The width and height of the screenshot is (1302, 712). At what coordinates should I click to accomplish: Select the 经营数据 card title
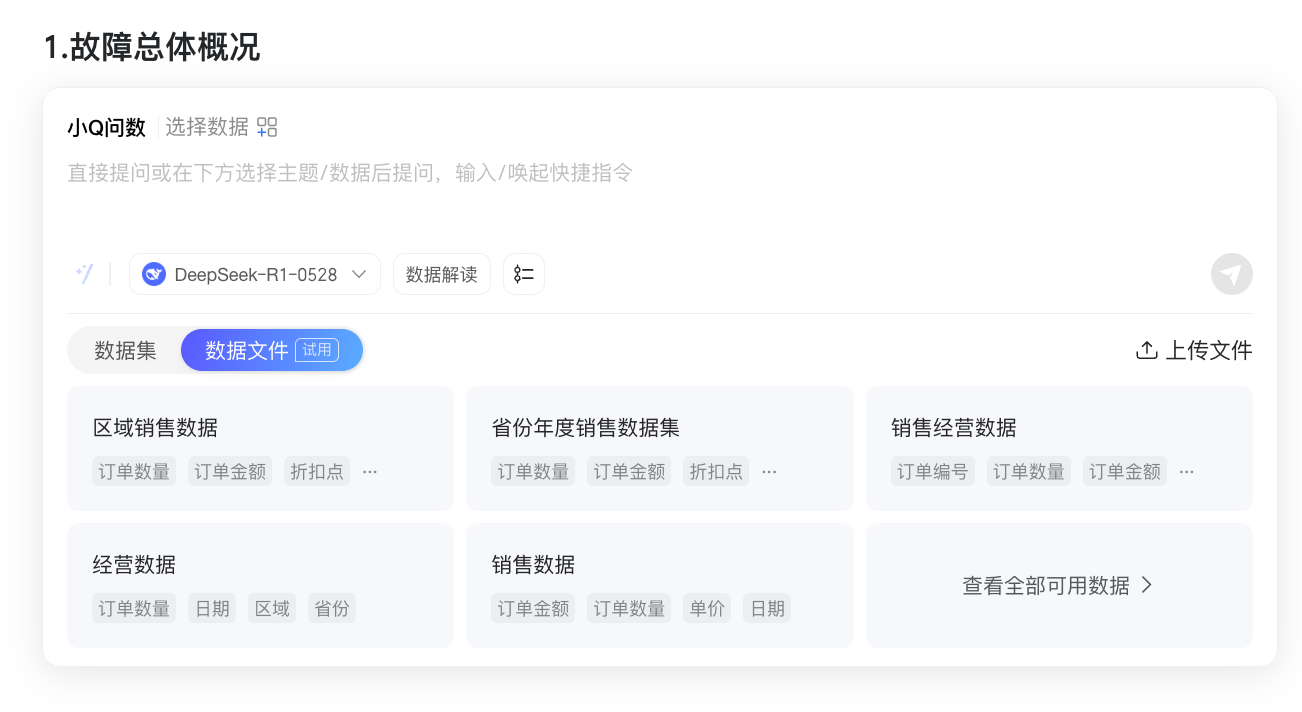134,565
